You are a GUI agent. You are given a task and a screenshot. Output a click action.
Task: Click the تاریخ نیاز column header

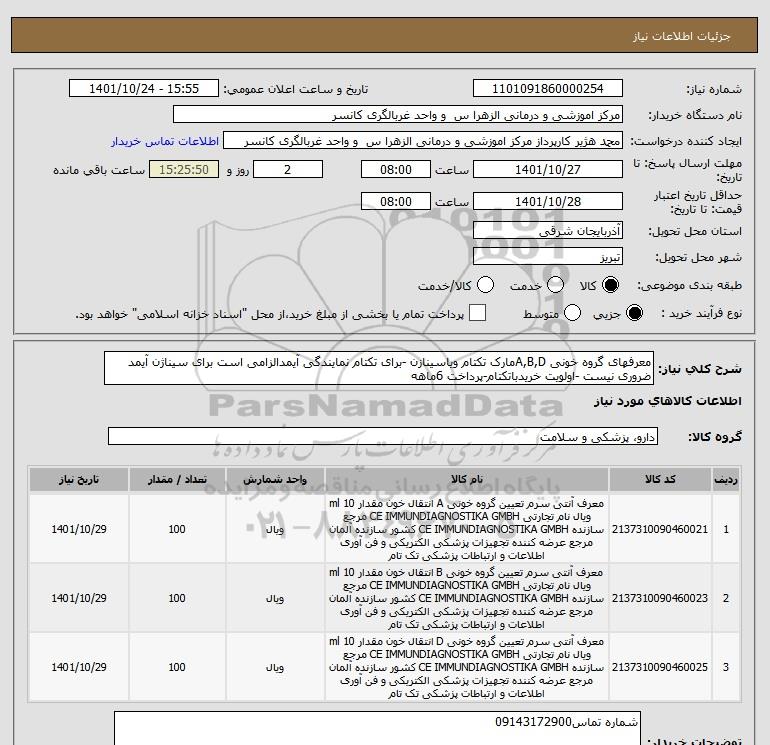click(79, 479)
